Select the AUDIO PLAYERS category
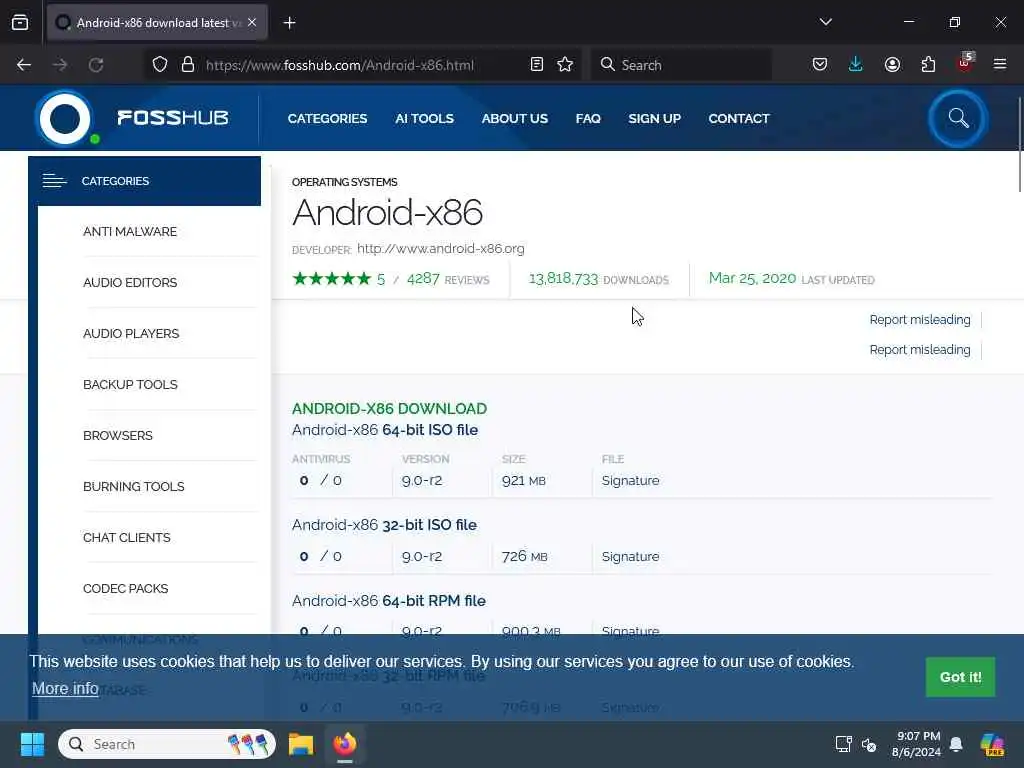Screen dimensions: 1024x768 tap(131, 334)
